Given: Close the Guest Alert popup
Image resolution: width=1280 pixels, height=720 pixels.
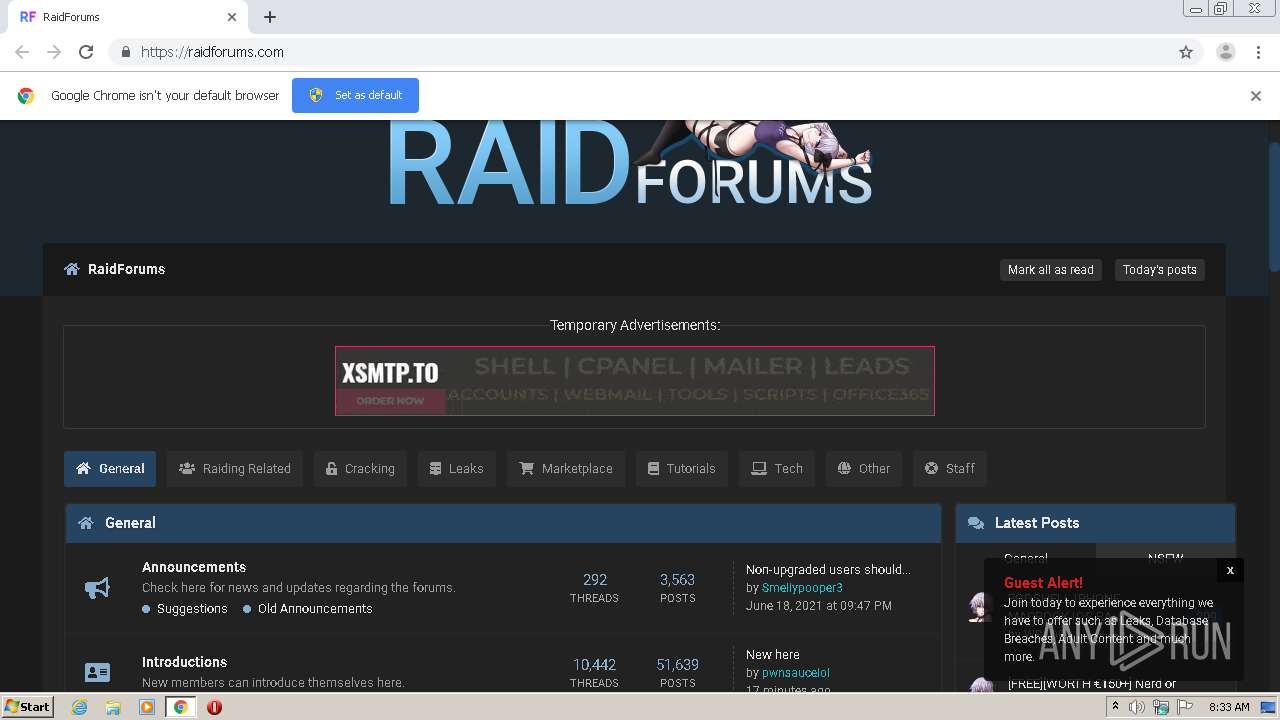Looking at the screenshot, I should pyautogui.click(x=1230, y=570).
